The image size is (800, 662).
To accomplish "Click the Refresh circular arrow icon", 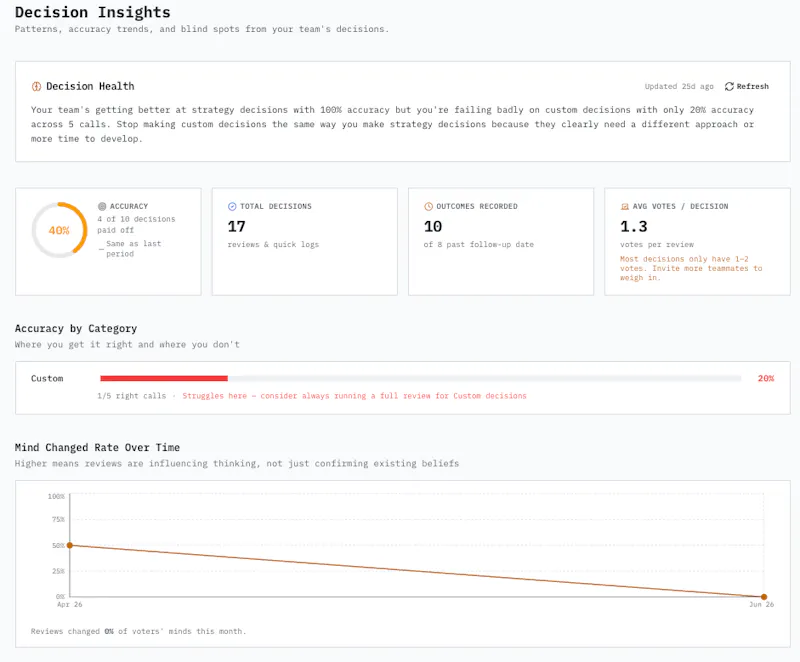I will point(729,86).
